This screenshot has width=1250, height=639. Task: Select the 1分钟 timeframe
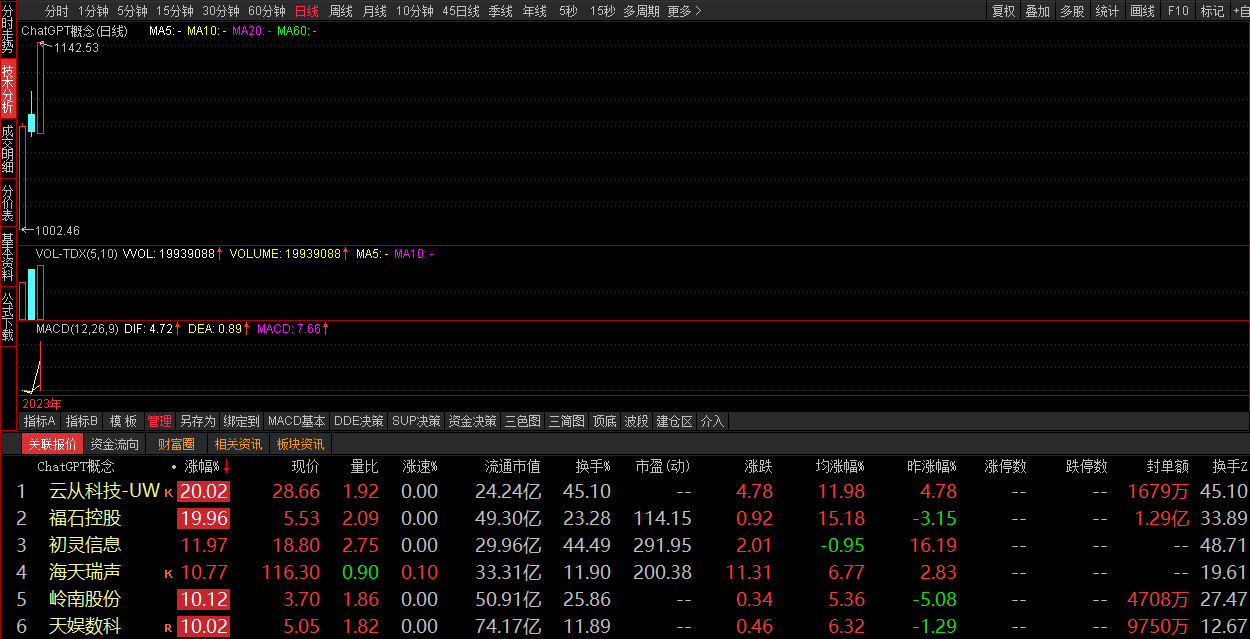click(x=93, y=11)
